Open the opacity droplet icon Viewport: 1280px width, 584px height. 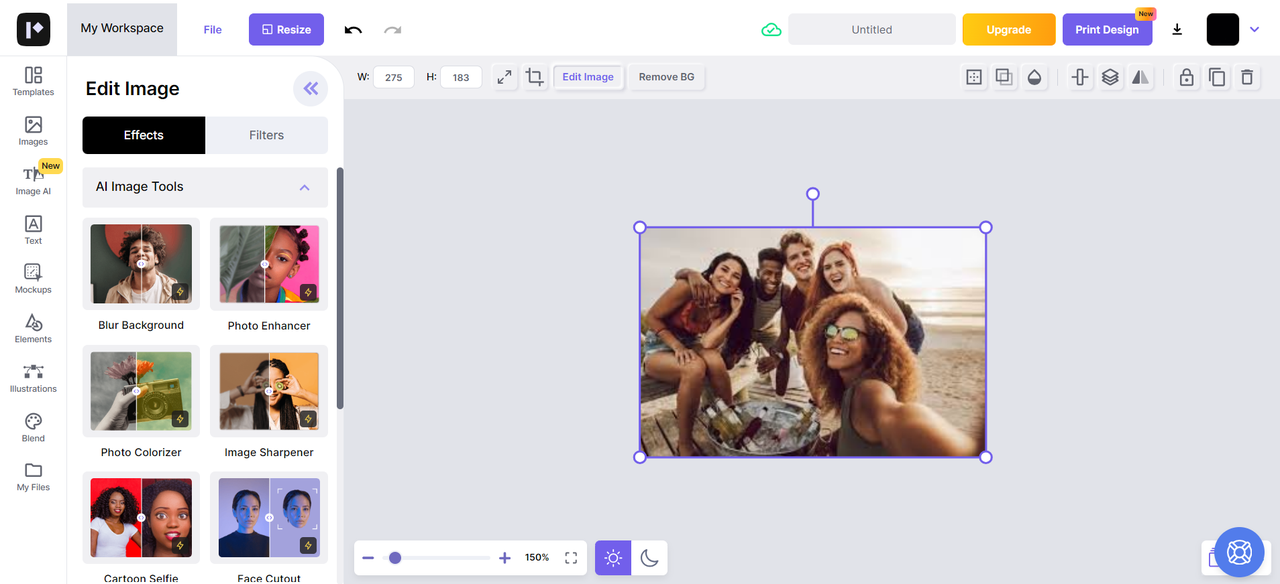click(1034, 77)
